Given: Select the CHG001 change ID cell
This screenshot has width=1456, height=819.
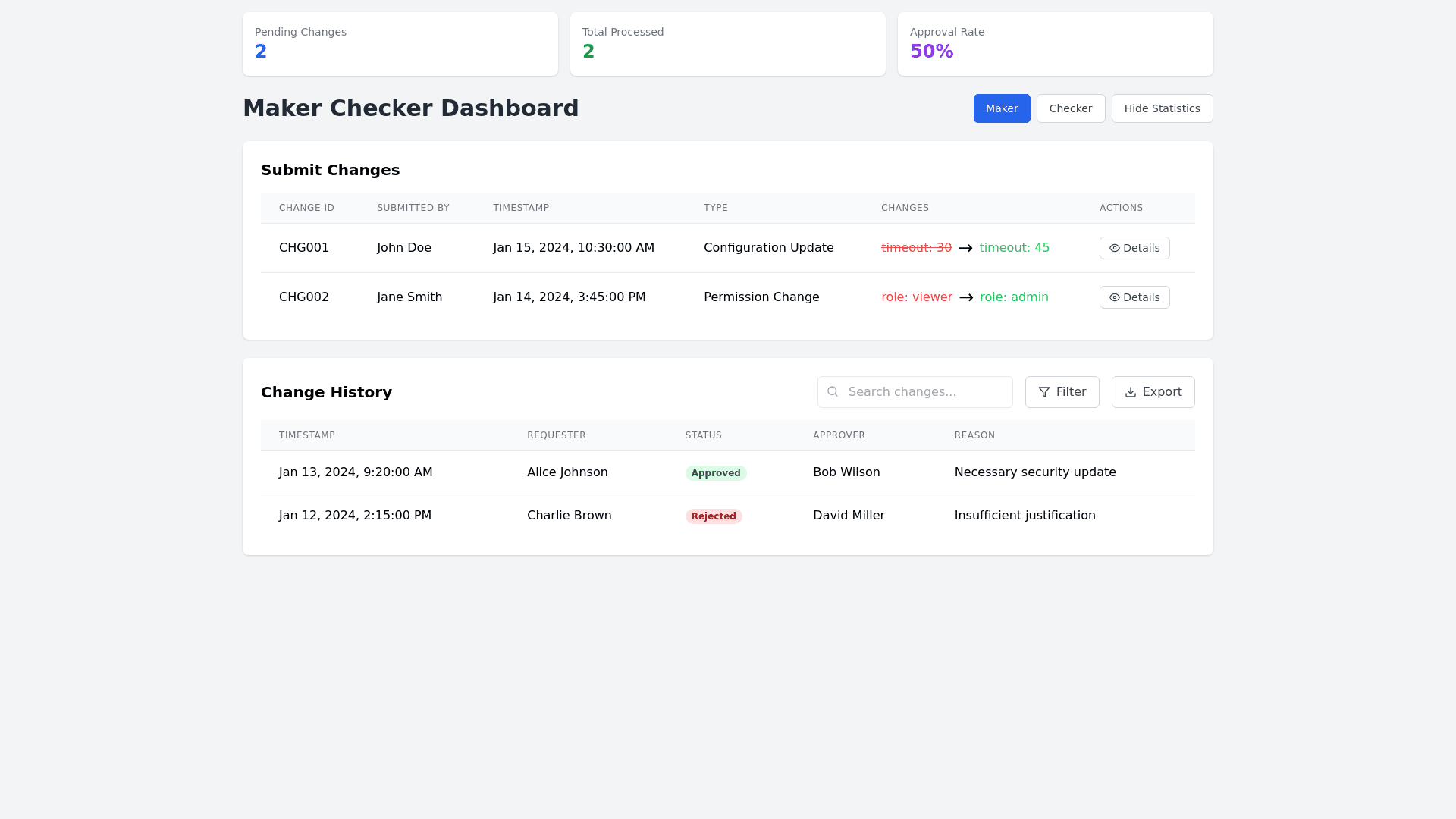Looking at the screenshot, I should 303,248.
